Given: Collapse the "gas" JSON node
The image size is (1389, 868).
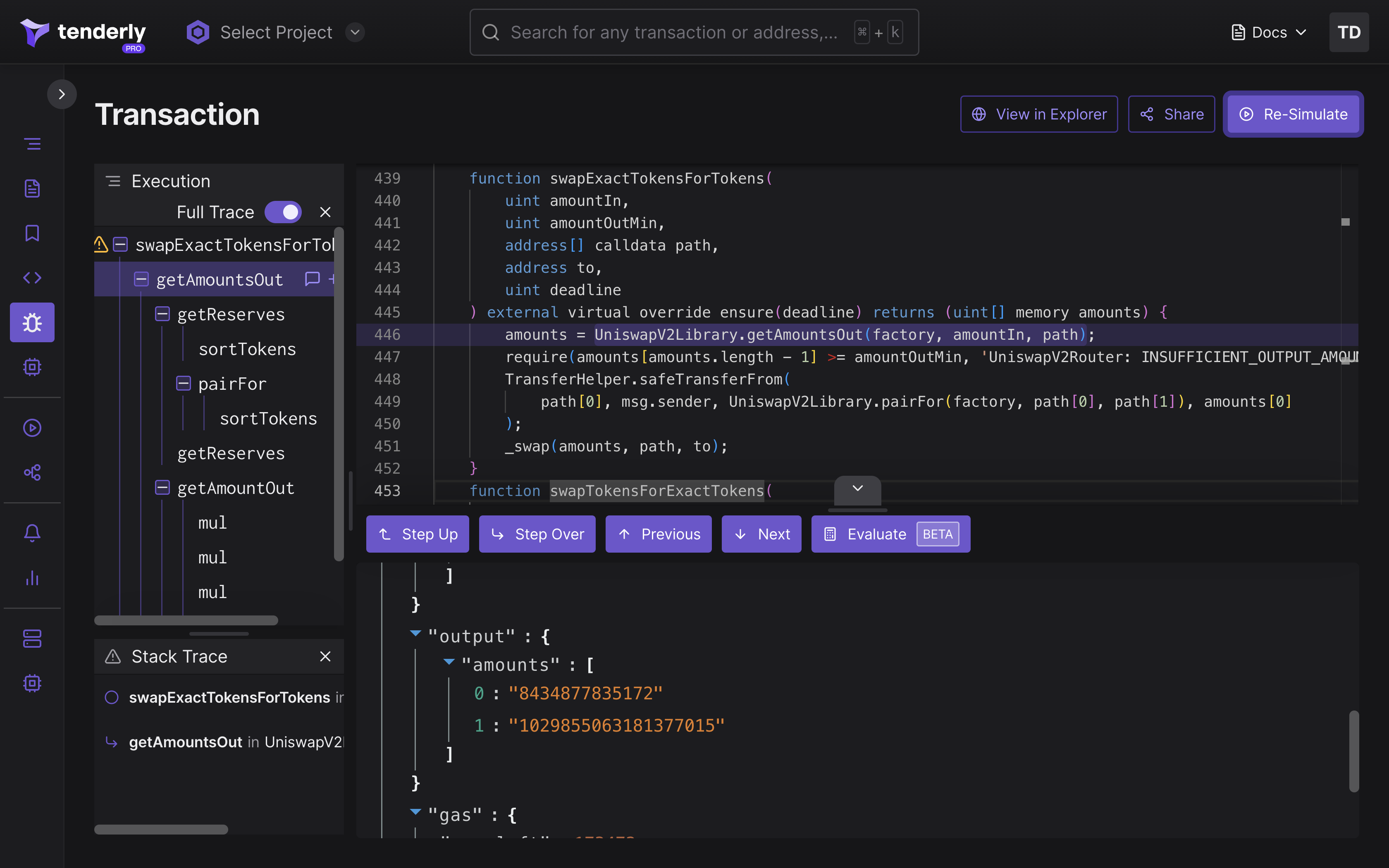Looking at the screenshot, I should coord(416,812).
